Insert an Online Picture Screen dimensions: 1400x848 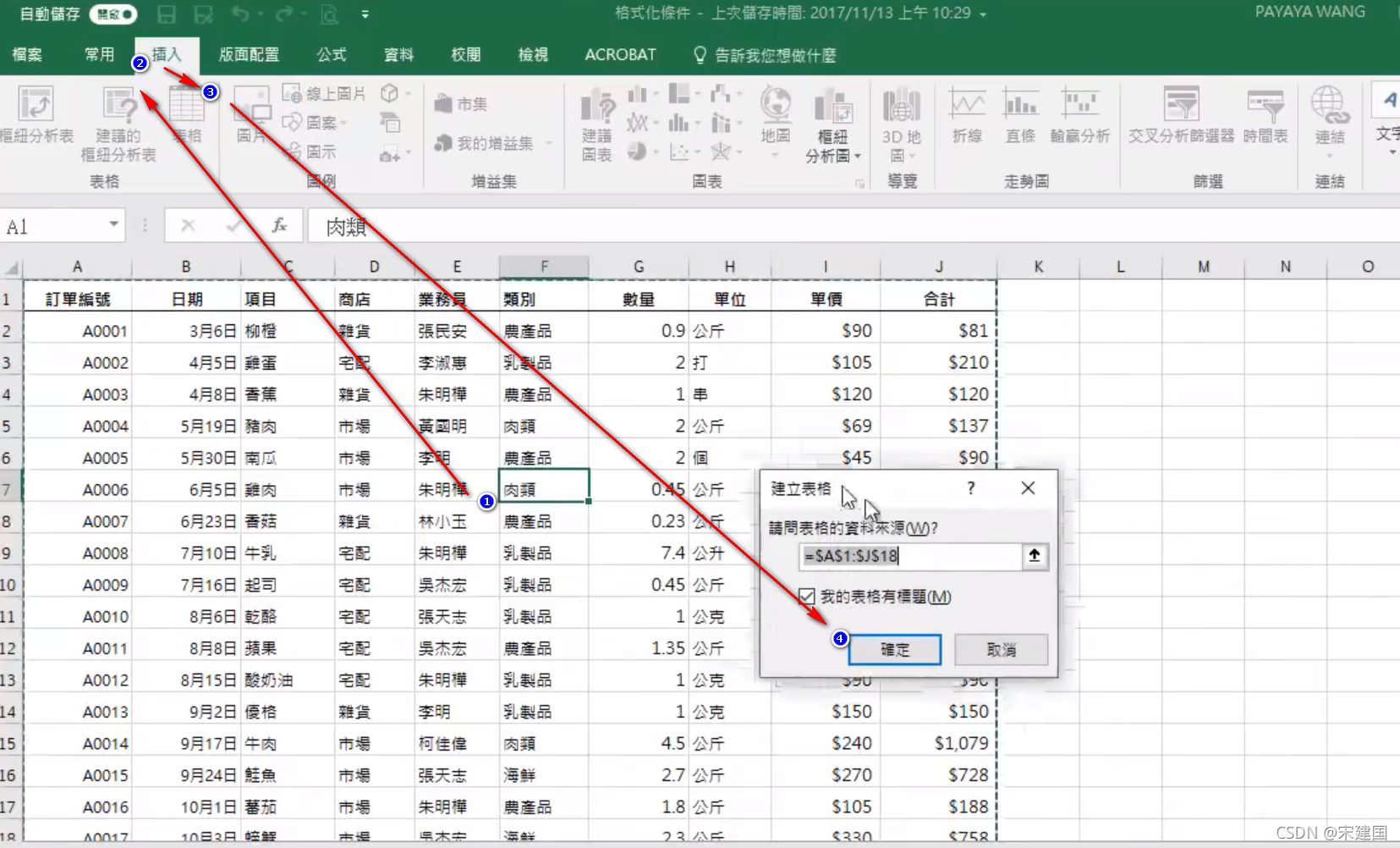tap(324, 94)
